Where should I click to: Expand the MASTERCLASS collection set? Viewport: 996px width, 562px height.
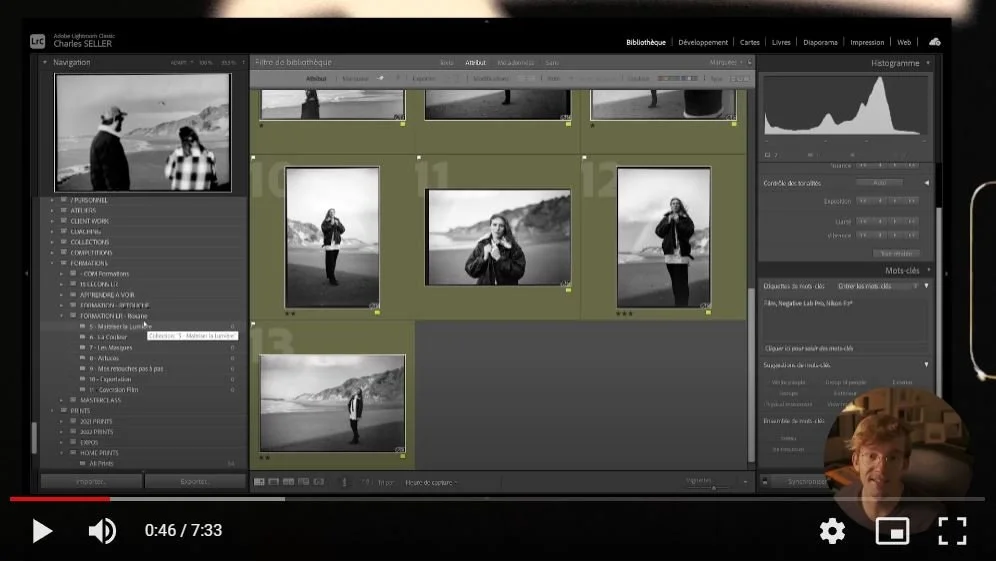pyautogui.click(x=61, y=400)
